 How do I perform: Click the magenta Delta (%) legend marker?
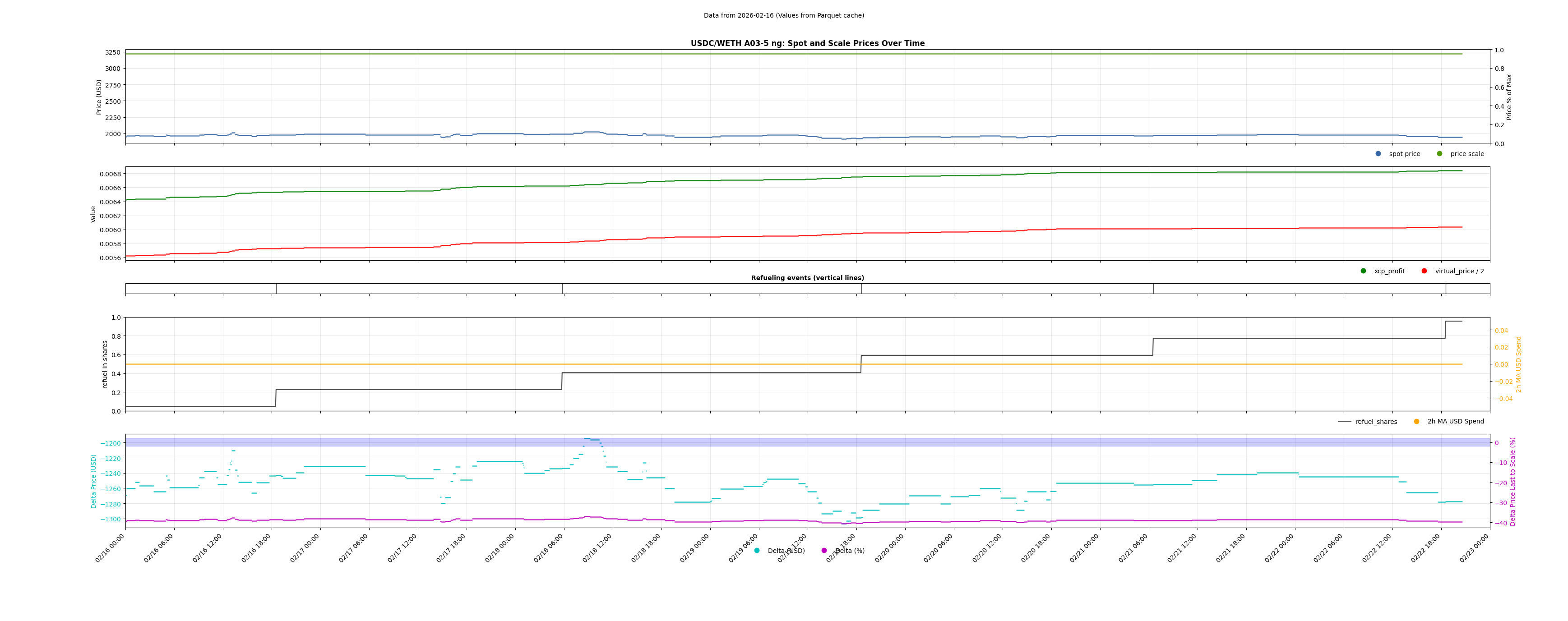(x=824, y=551)
